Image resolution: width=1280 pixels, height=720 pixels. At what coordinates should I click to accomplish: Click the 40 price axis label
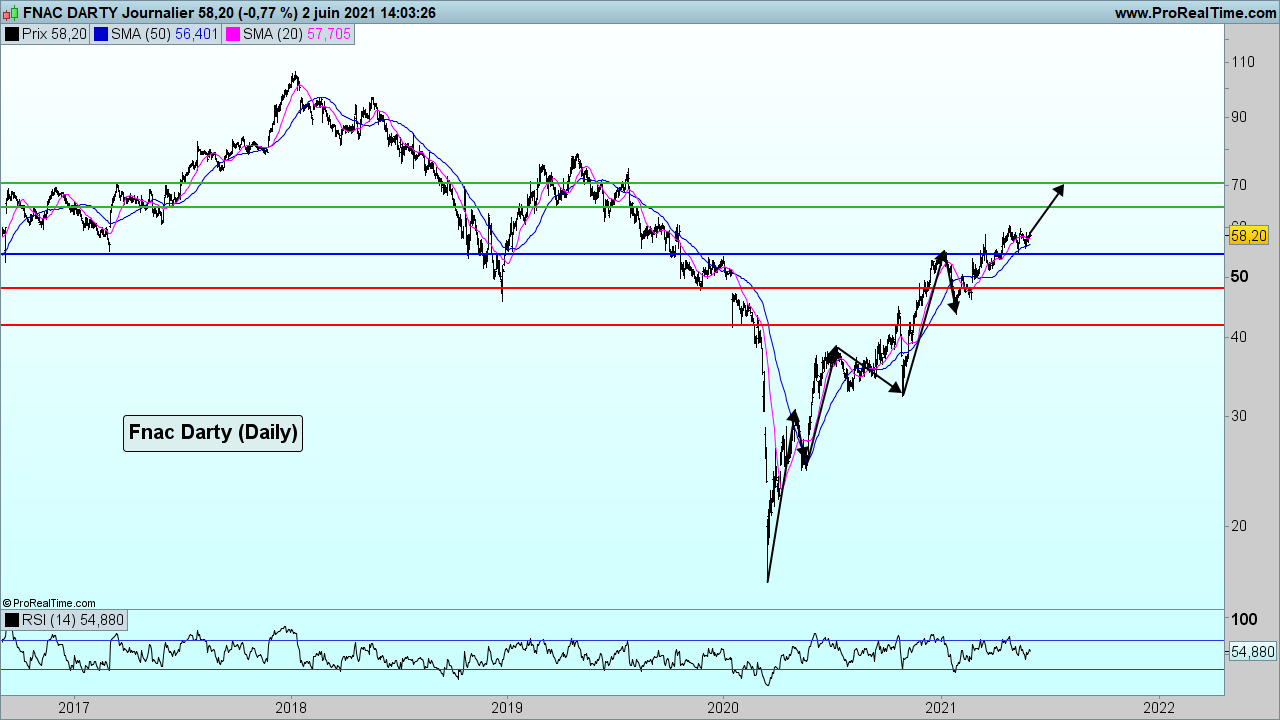click(x=1239, y=337)
